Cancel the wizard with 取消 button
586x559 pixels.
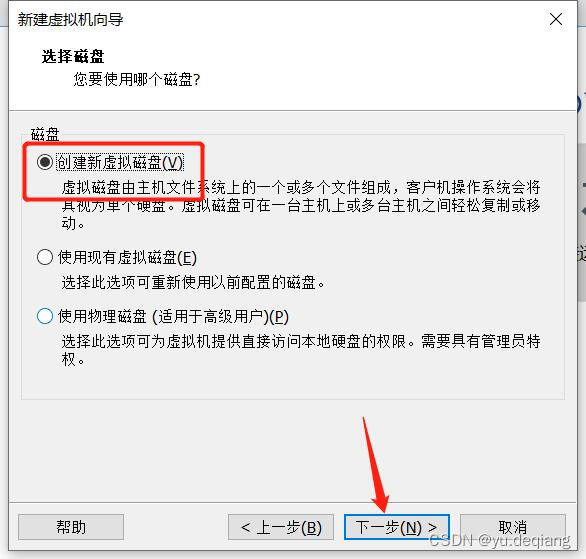(x=513, y=527)
